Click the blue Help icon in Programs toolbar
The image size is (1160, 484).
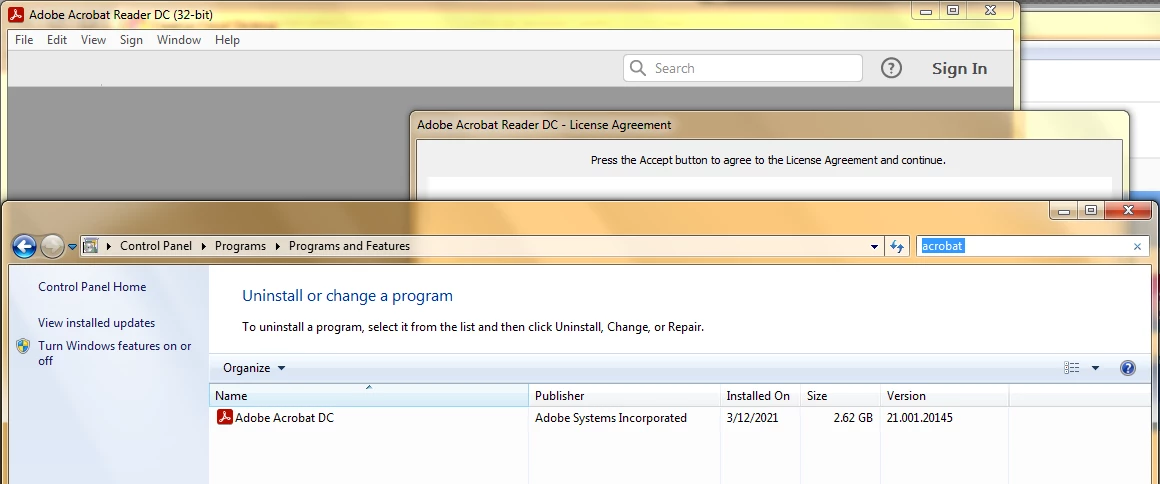[x=1127, y=368]
